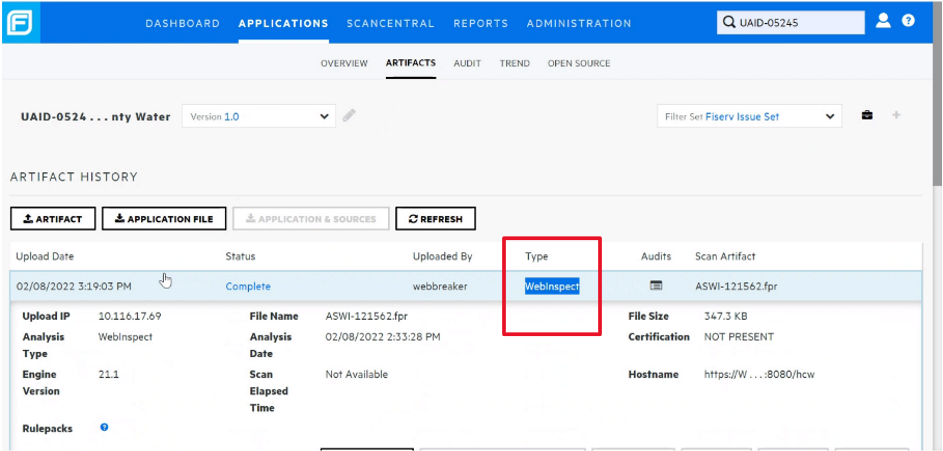Click the Hostname URL ending in :8080/hcw
This screenshot has height=451, width=943.
[x=760, y=374]
